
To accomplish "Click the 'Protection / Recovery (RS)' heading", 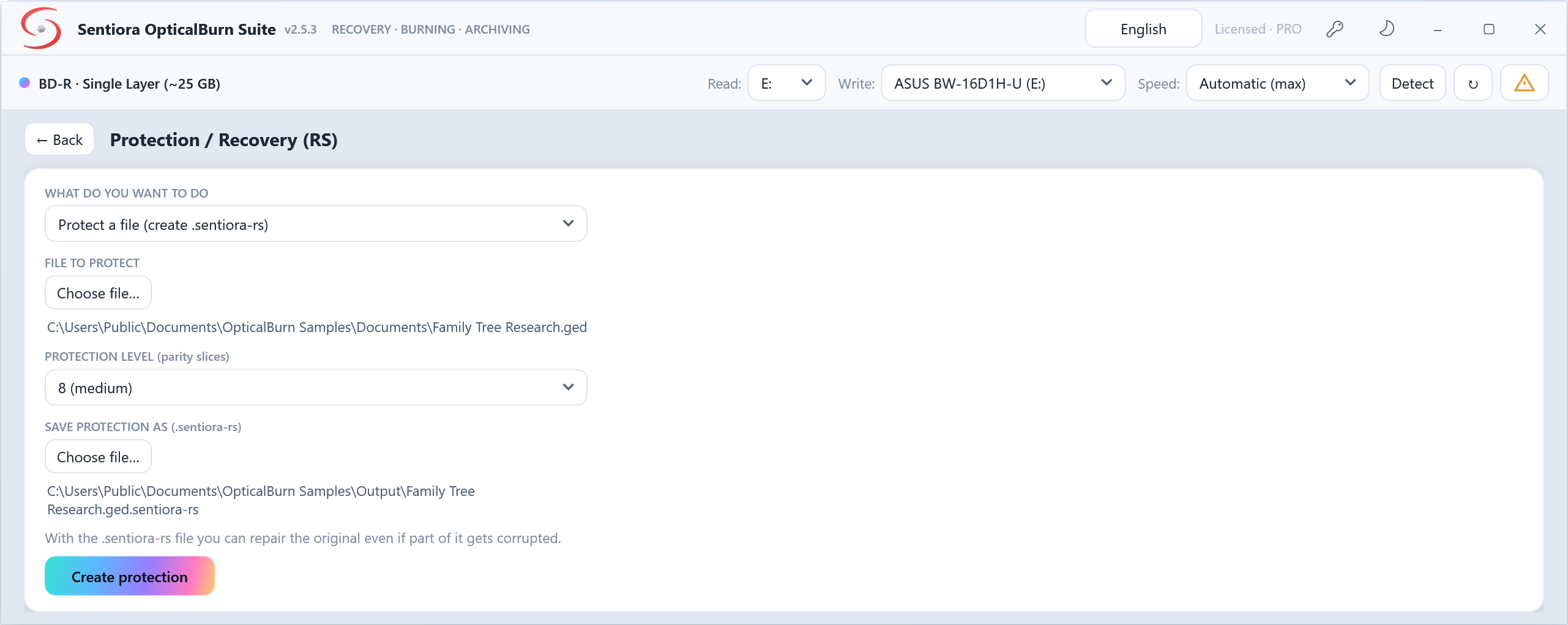I will pos(224,140).
